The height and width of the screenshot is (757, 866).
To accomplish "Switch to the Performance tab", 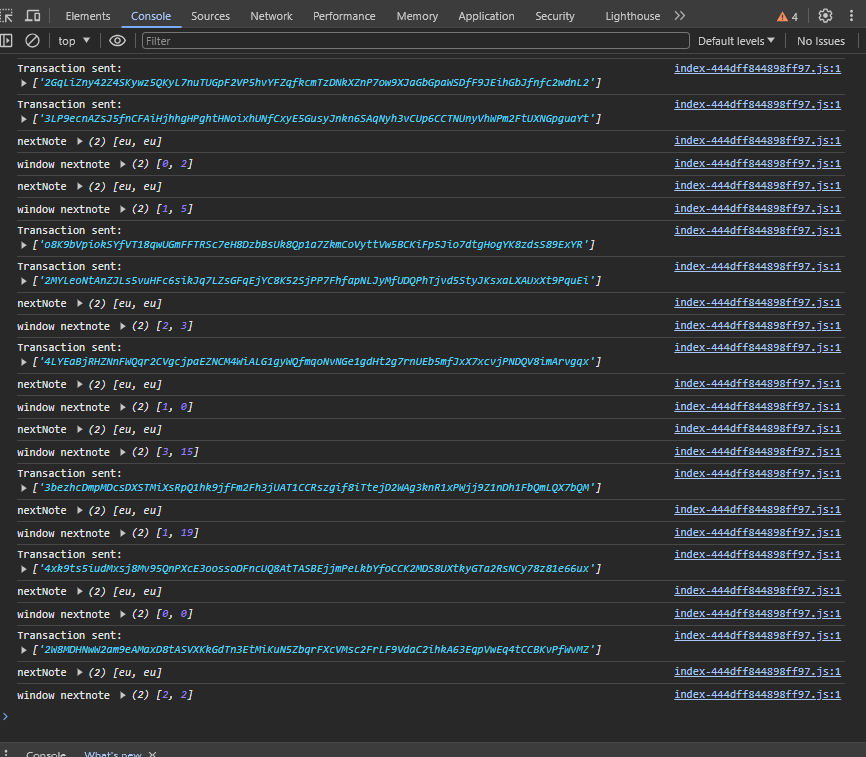I will click(x=344, y=17).
